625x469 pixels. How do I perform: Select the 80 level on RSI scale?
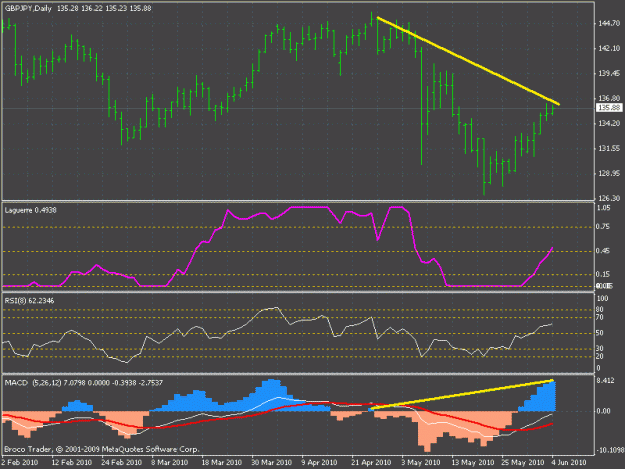[599, 310]
